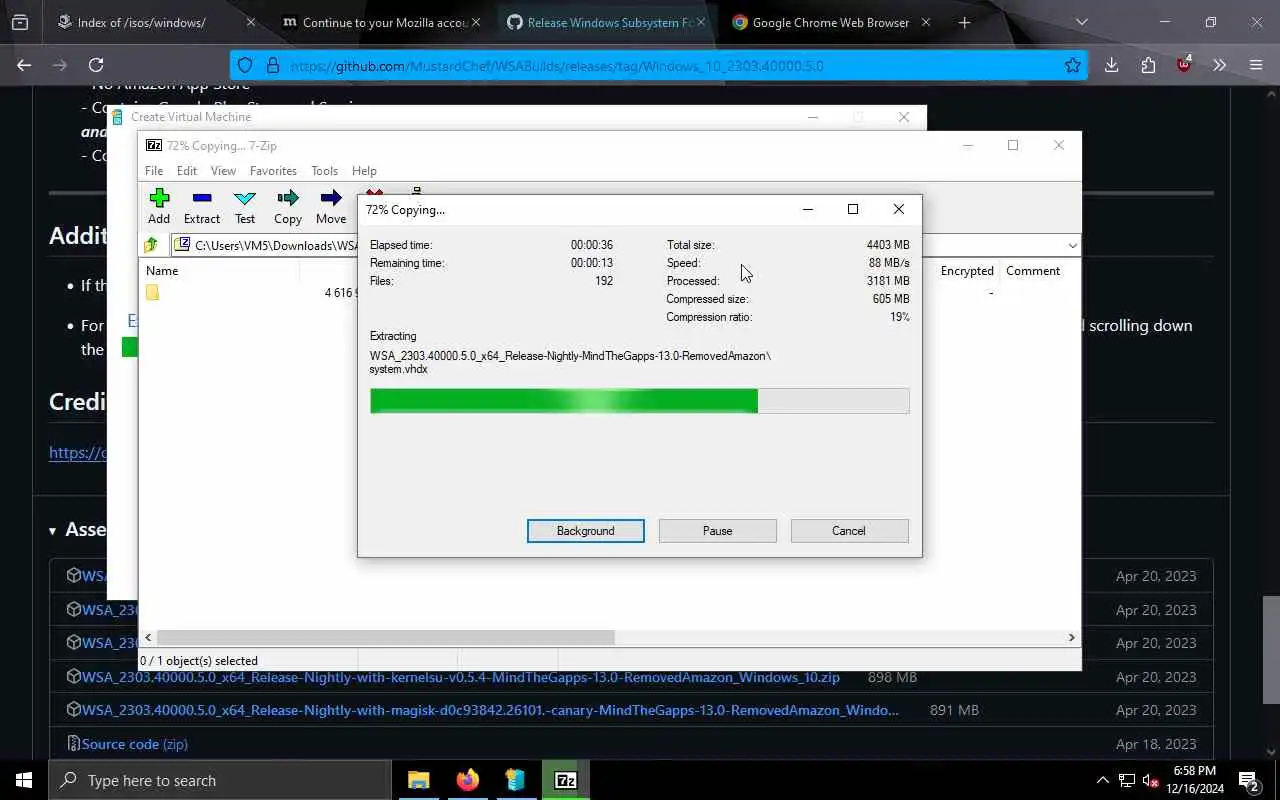
Task: Open the Firefox downloads icon
Action: point(1111,65)
